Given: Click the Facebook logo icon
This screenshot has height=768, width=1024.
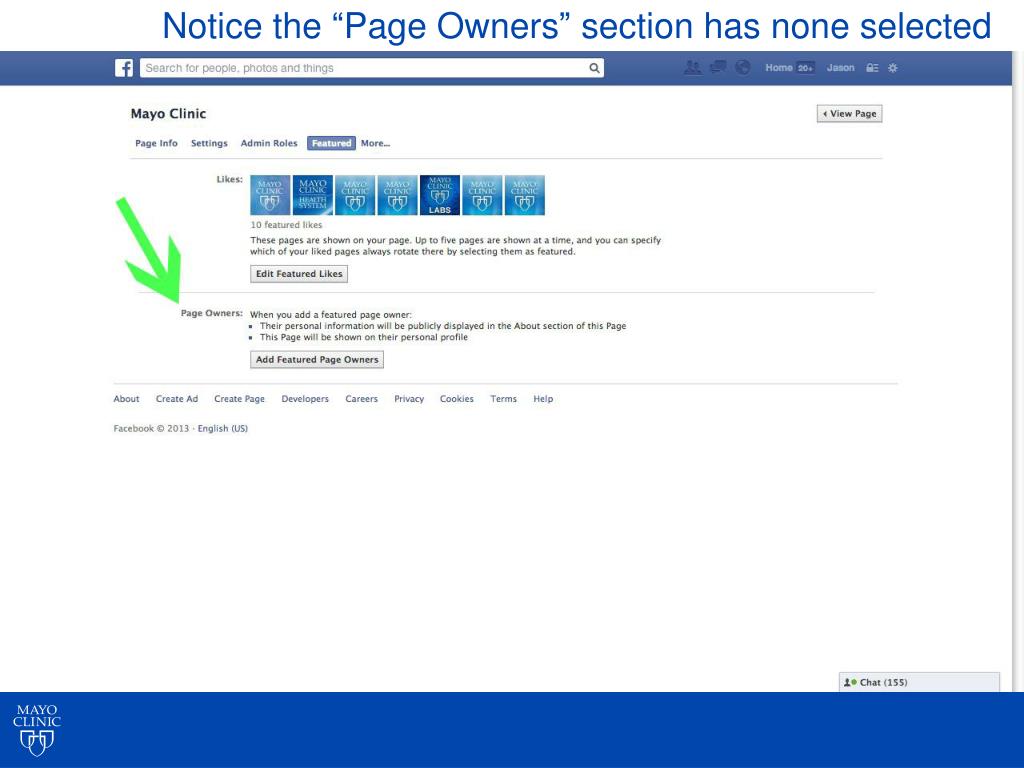Looking at the screenshot, I should pos(124,68).
